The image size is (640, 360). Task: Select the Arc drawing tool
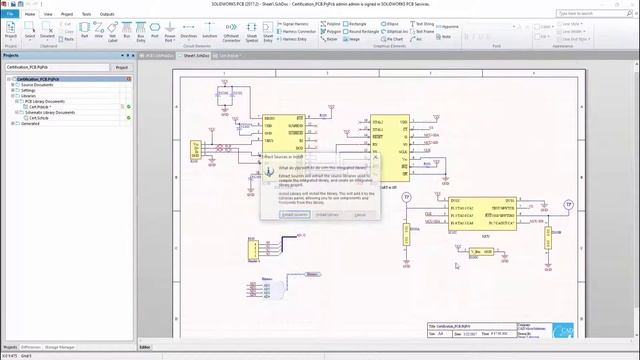click(x=416, y=39)
